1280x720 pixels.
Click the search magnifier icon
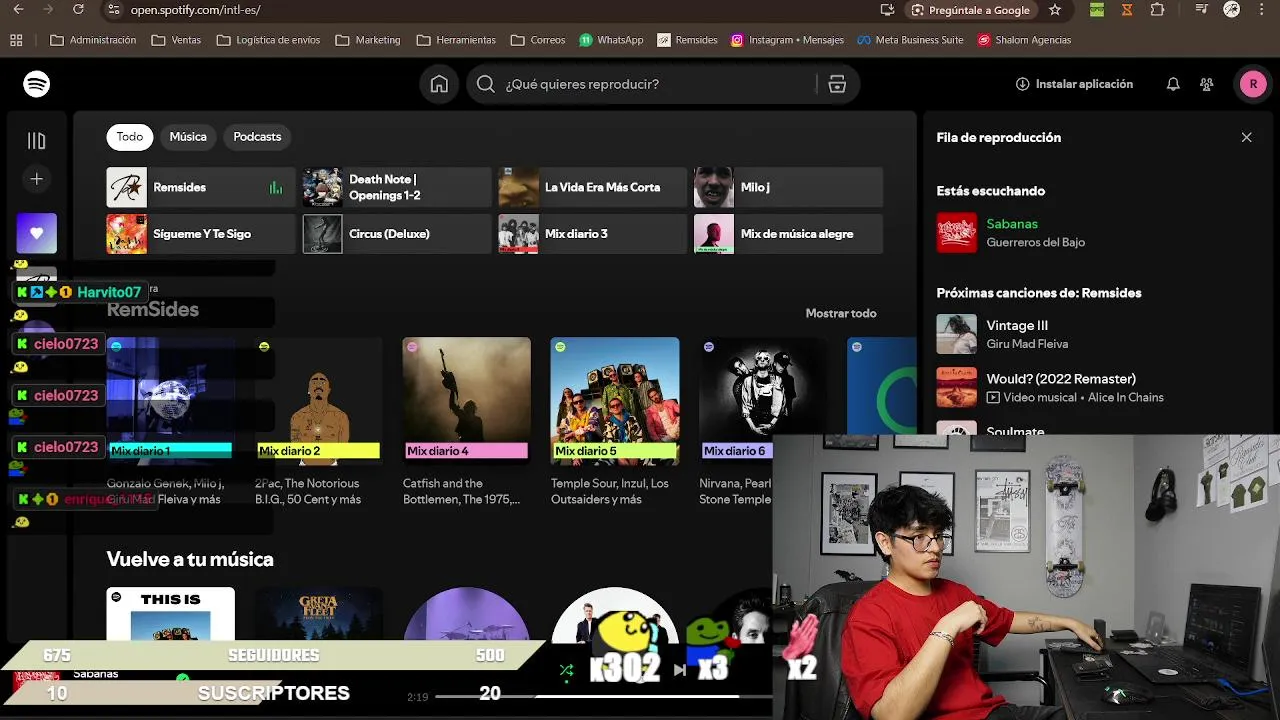click(486, 84)
